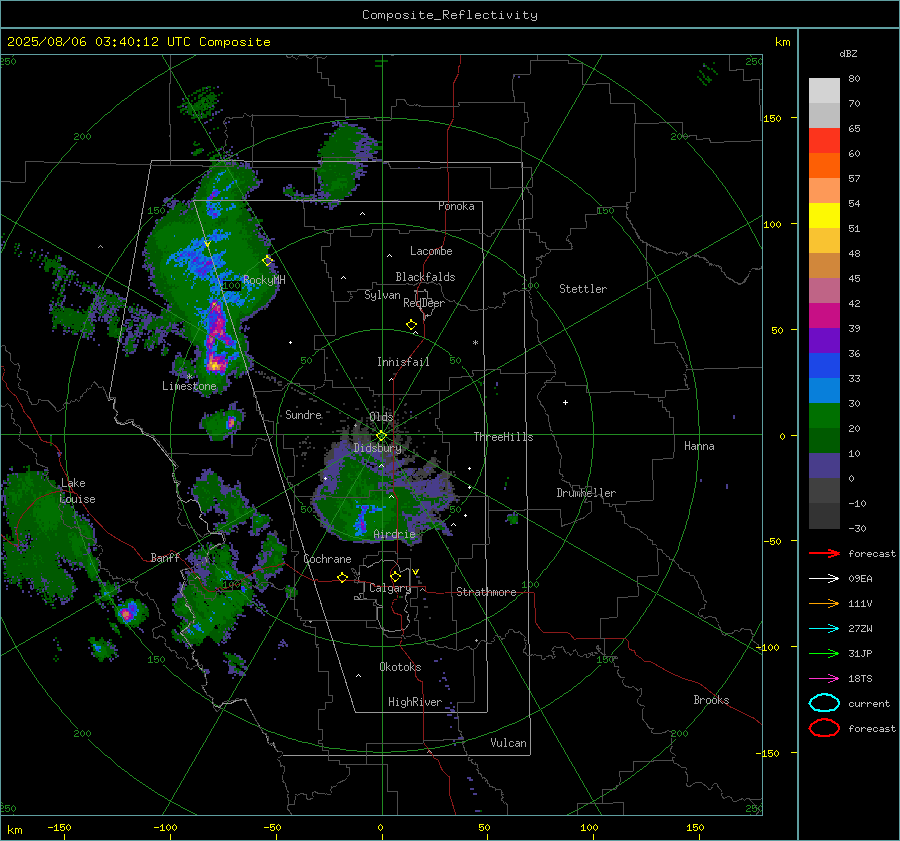Click the red 60-65 dBZ swatch
The image size is (900, 841).
tap(824, 141)
